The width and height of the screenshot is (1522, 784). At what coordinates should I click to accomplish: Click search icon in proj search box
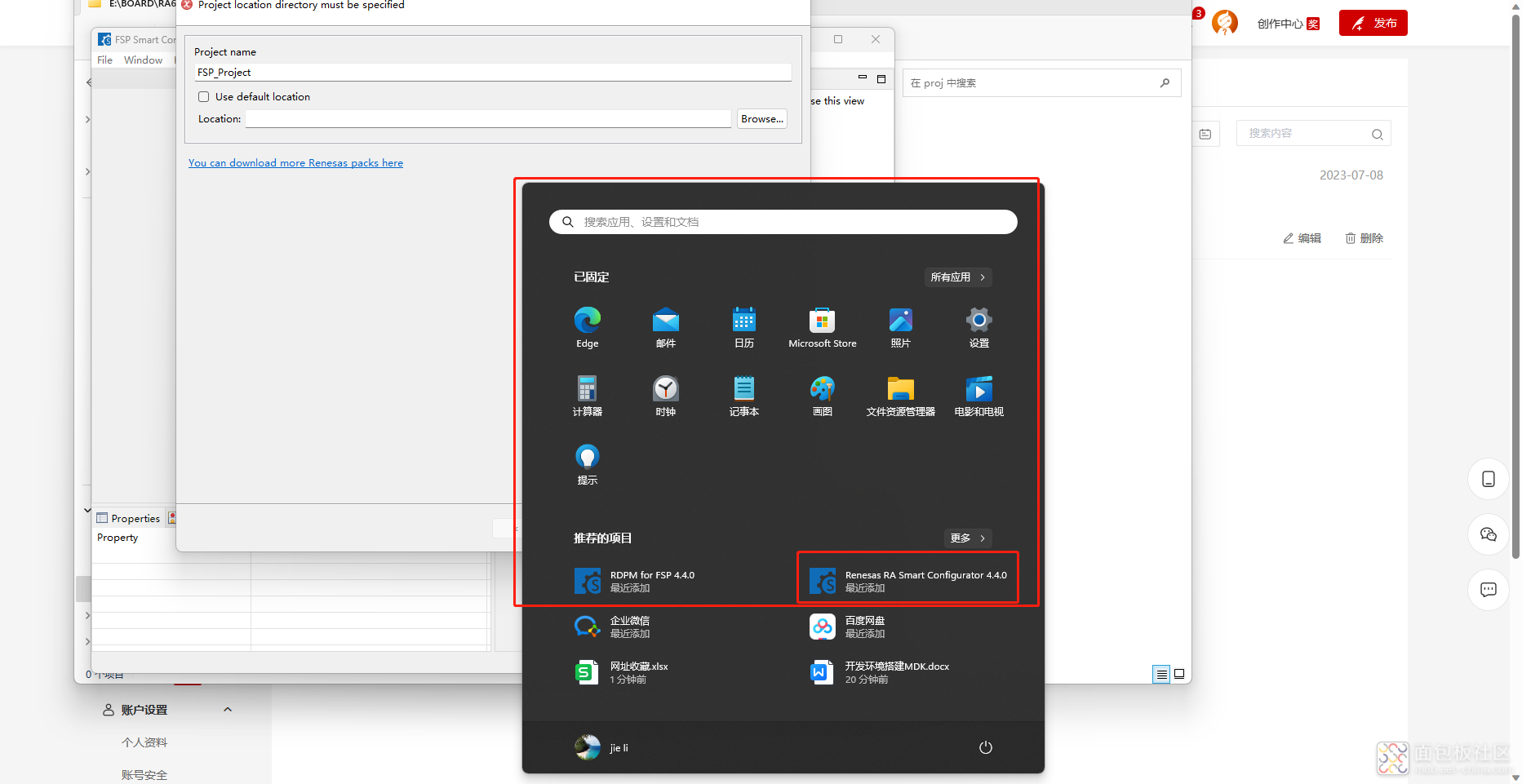(x=1165, y=82)
